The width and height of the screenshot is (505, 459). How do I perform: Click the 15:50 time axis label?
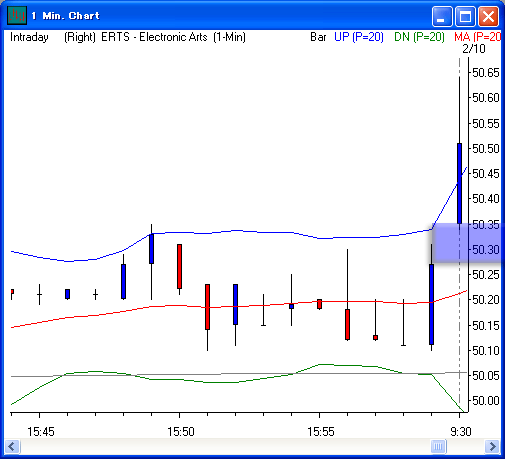point(181,432)
